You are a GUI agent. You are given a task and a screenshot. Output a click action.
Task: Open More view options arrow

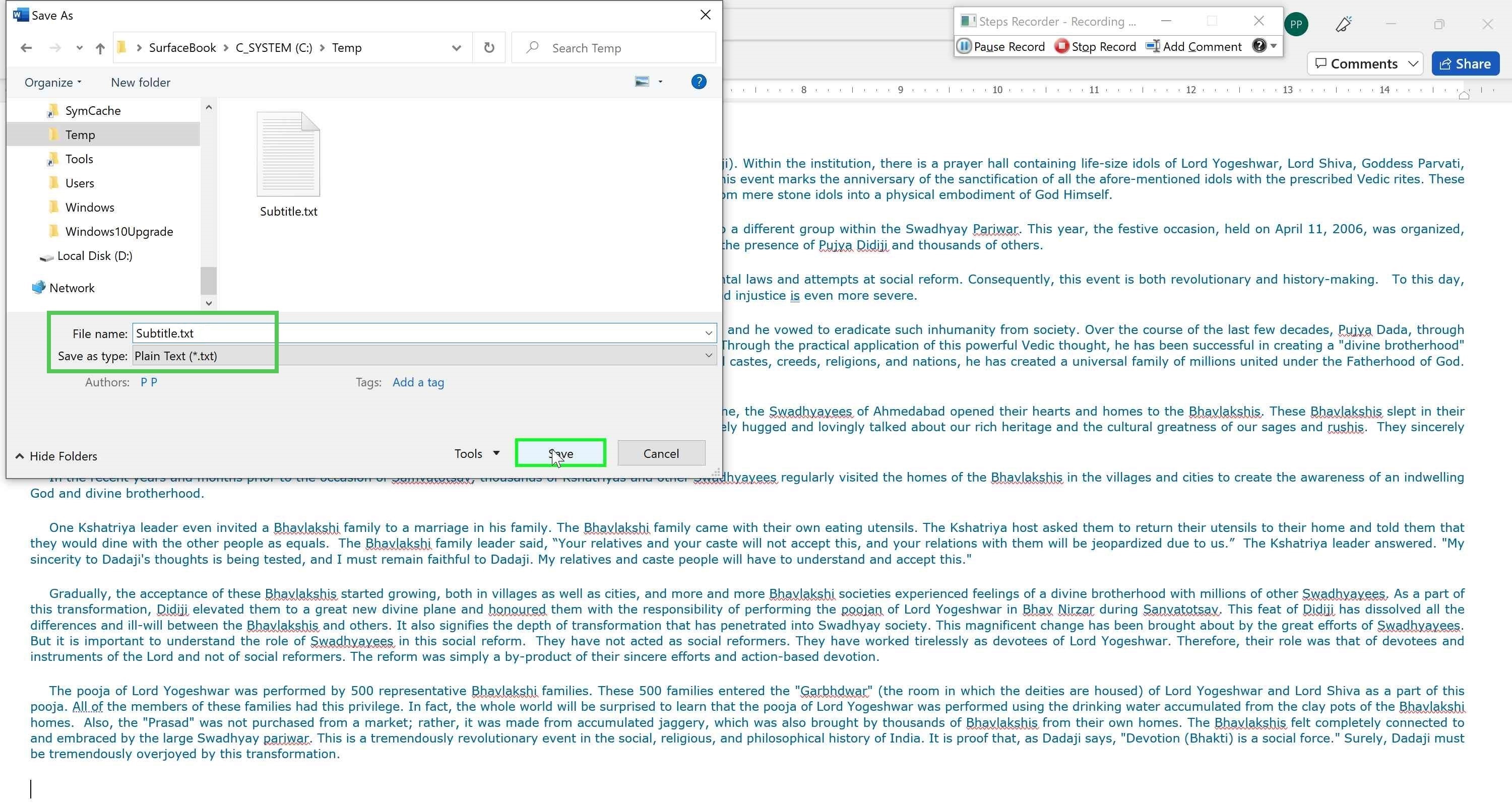(660, 82)
